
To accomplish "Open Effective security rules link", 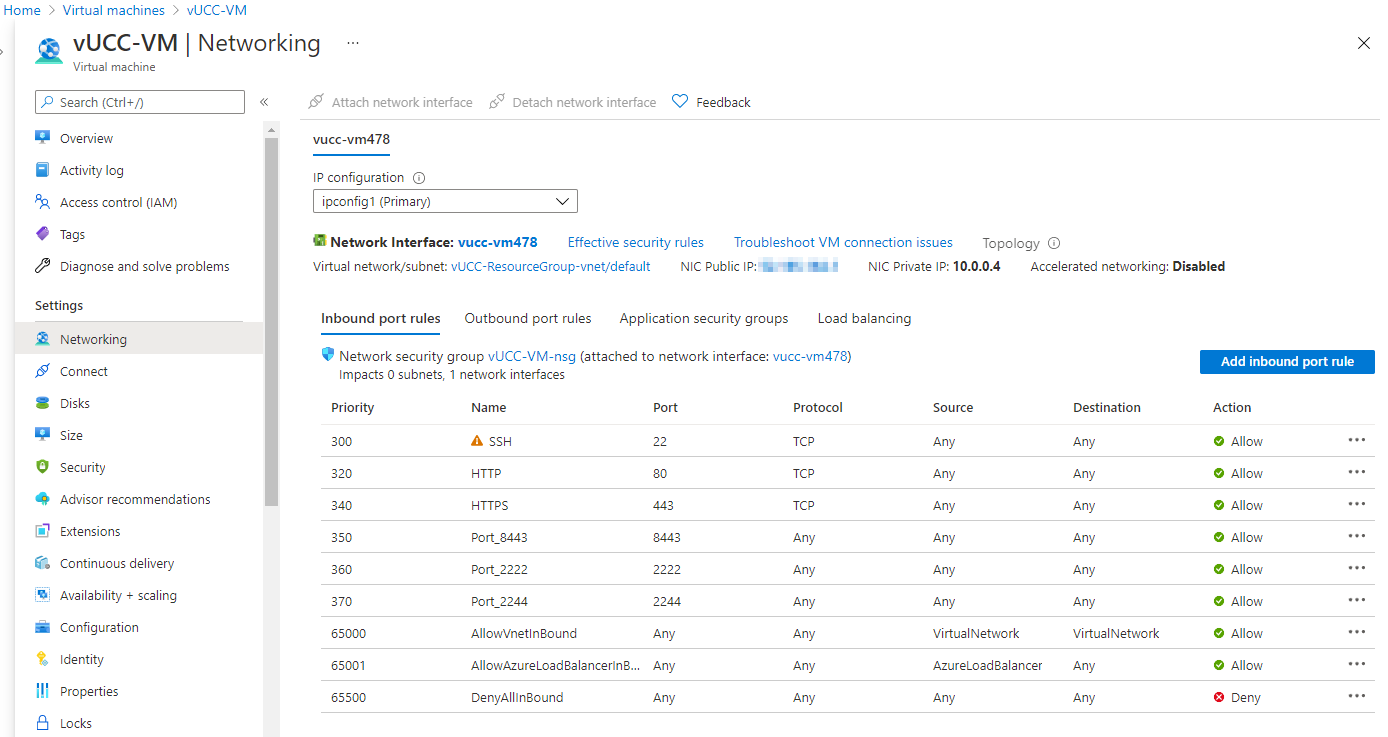I will [635, 242].
